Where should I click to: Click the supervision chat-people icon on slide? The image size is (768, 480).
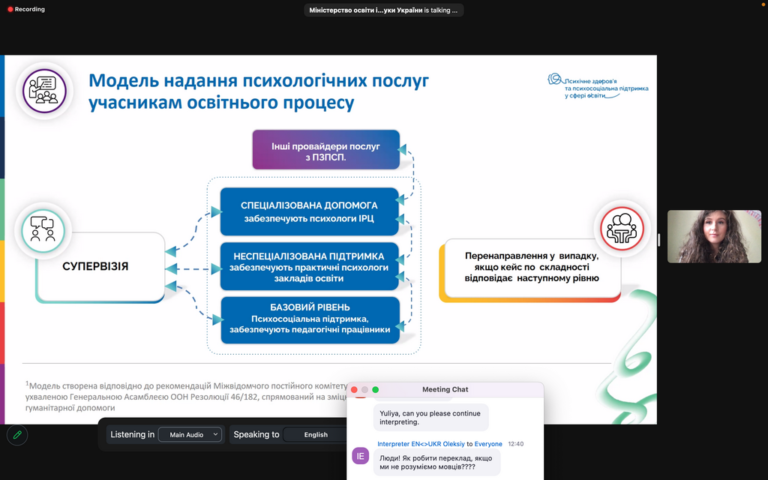click(x=42, y=228)
